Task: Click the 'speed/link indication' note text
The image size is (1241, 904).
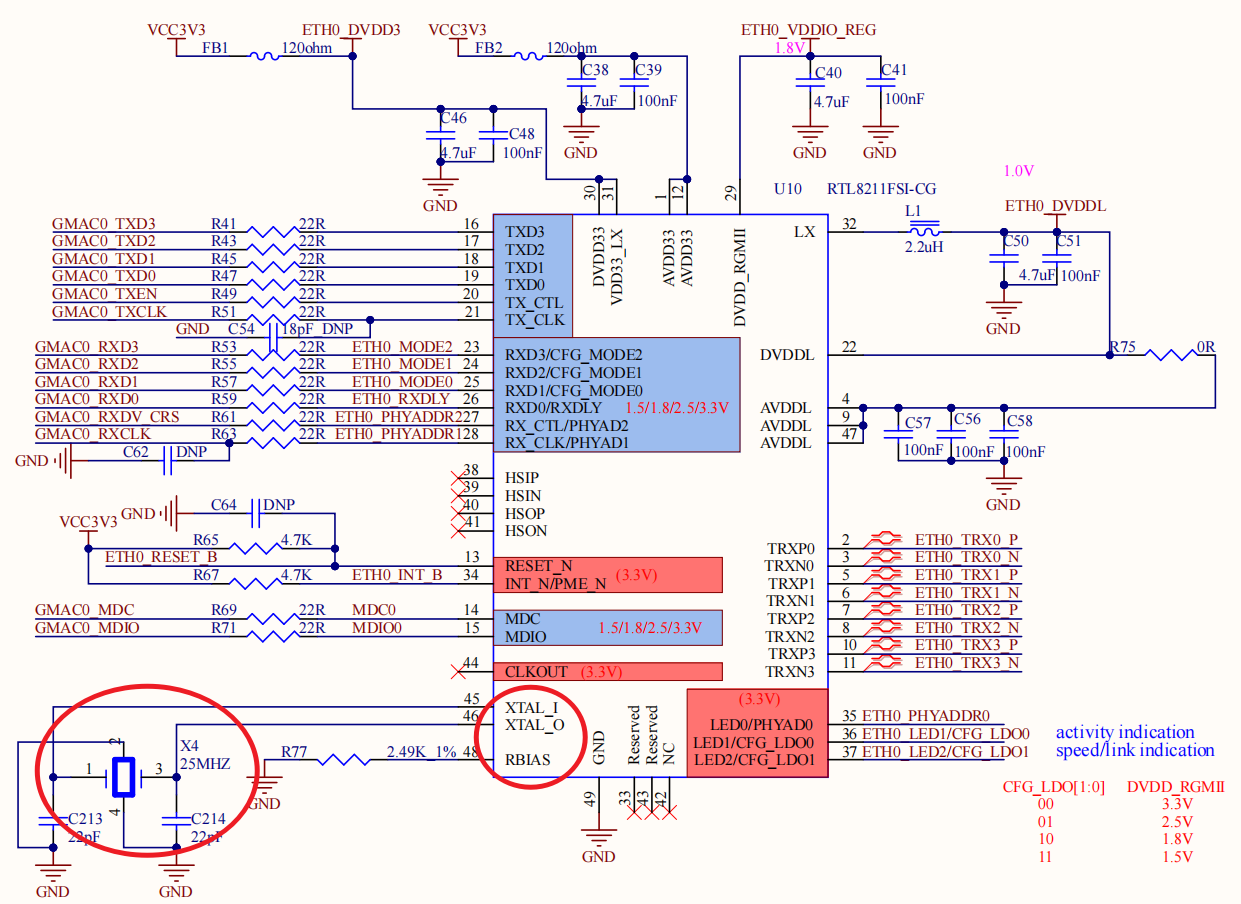Action: coord(1135,750)
